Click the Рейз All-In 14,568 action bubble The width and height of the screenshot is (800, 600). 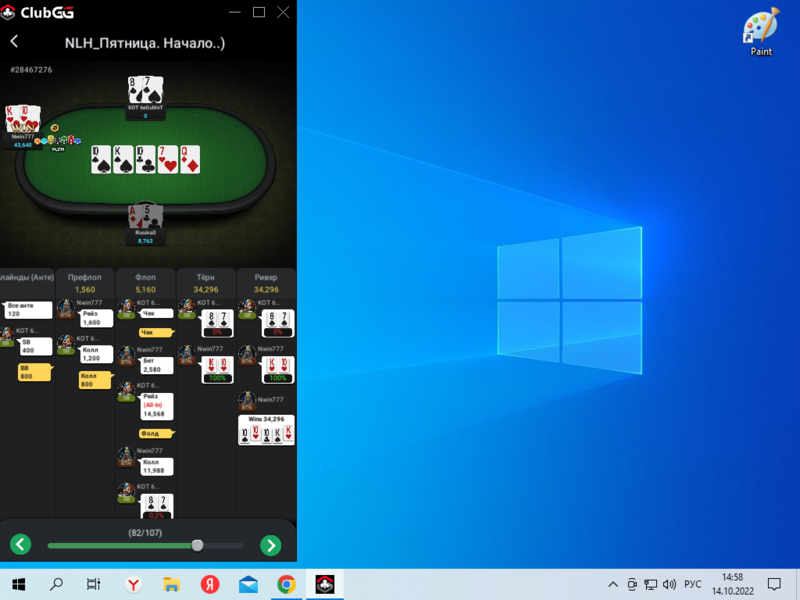pyautogui.click(x=156, y=405)
